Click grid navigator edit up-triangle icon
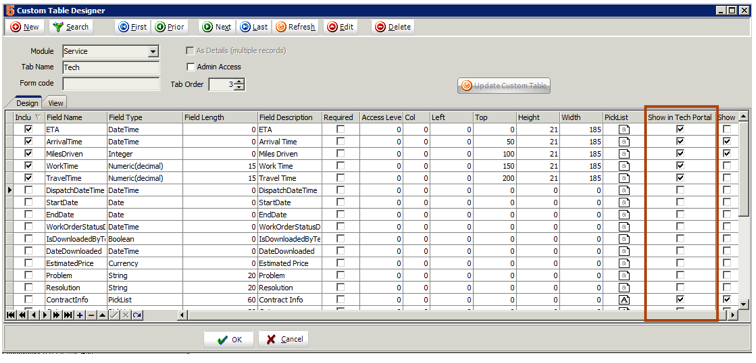This screenshot has height=363, width=756. click(x=102, y=315)
